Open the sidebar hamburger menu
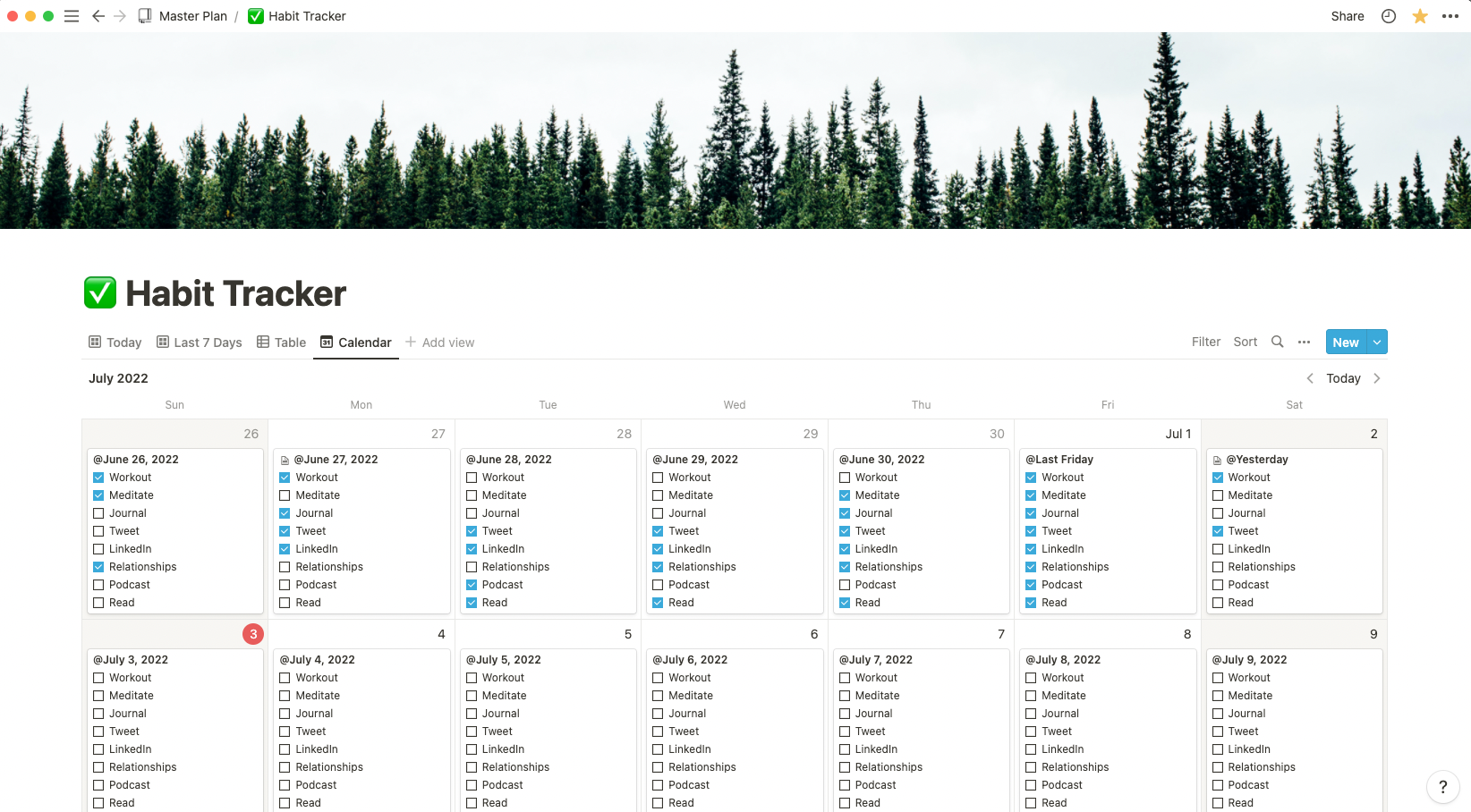The image size is (1471, 812). point(72,16)
